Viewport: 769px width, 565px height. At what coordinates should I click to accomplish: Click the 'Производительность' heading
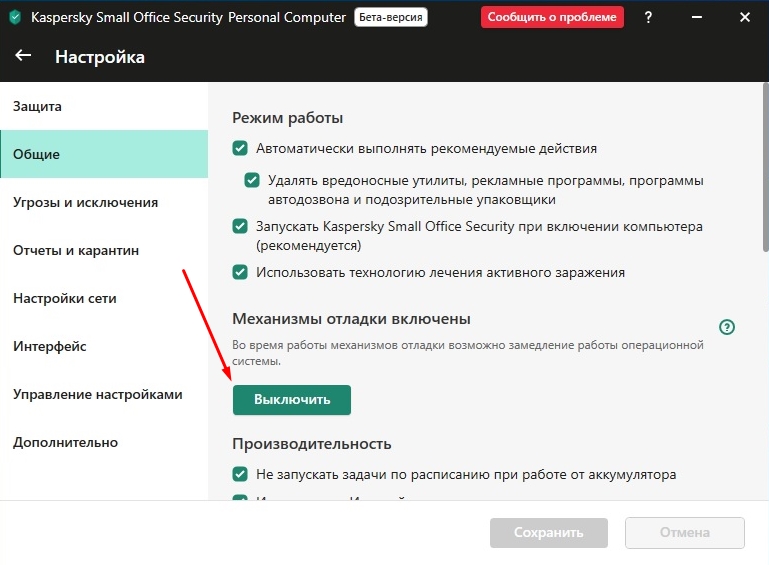point(311,444)
